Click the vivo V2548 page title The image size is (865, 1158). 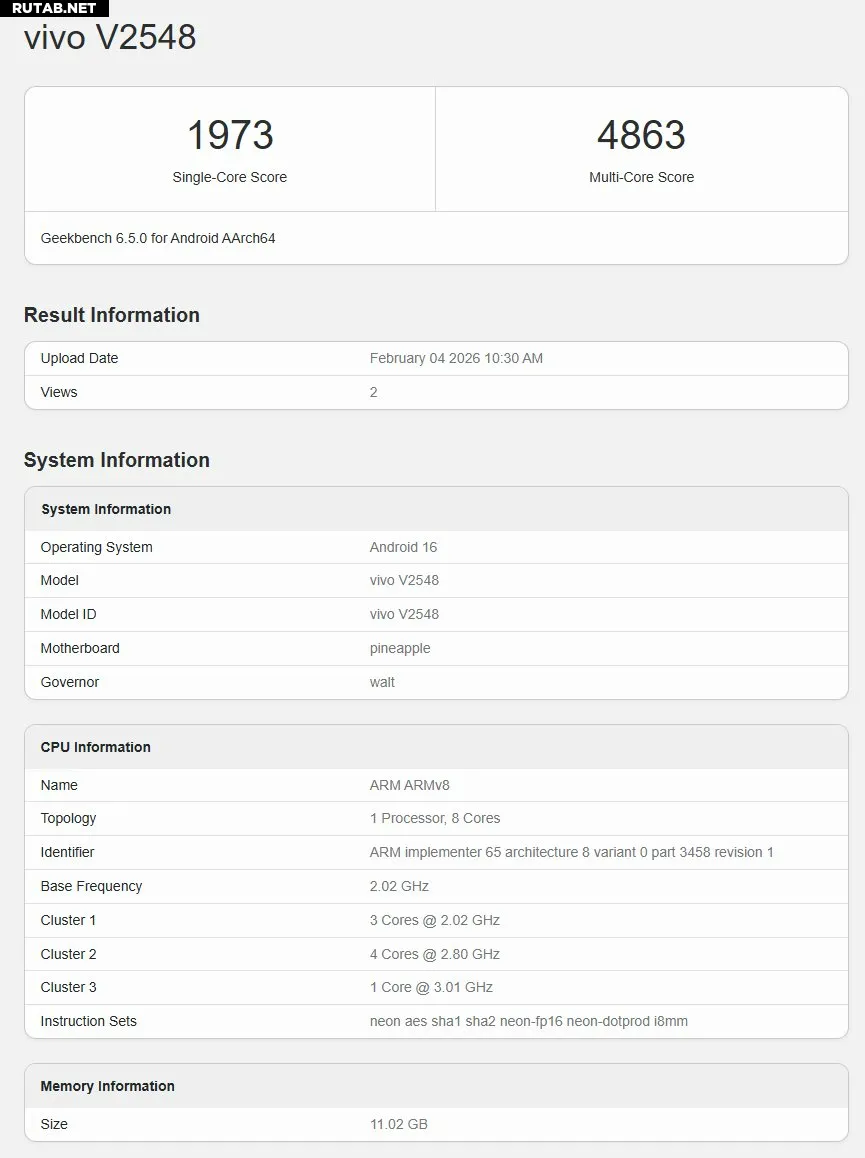(x=110, y=38)
